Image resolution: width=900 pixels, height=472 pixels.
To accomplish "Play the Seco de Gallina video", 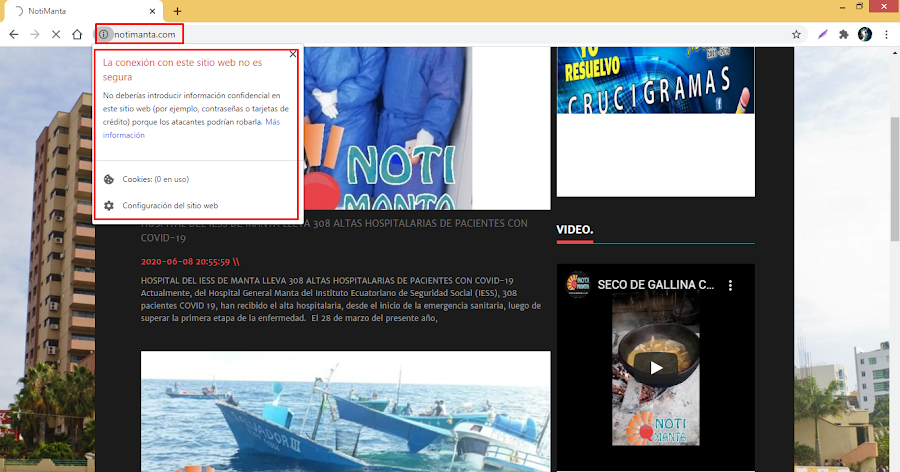I will coord(655,367).
